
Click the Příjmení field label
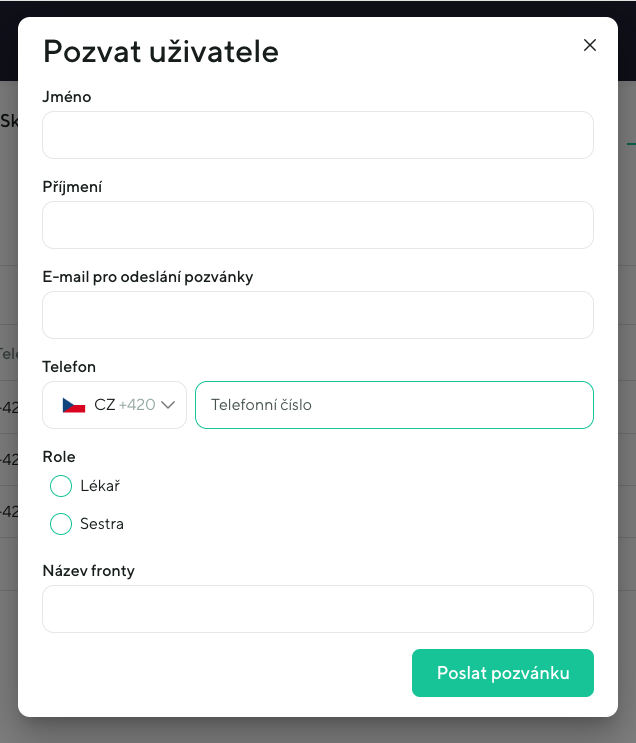72,187
